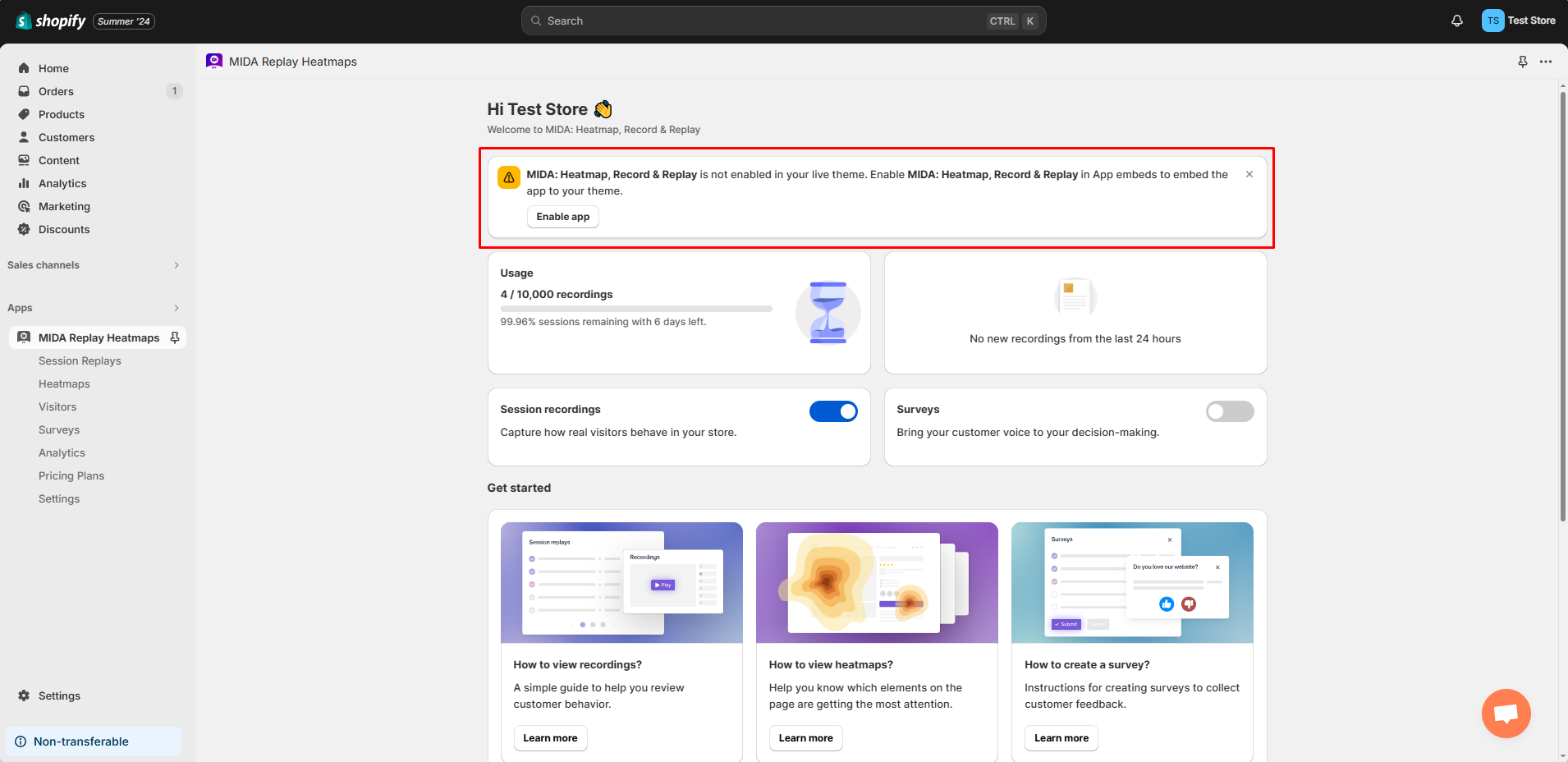Viewport: 1568px width, 762px height.
Task: Open Pricing Plans page
Action: pyautogui.click(x=71, y=475)
